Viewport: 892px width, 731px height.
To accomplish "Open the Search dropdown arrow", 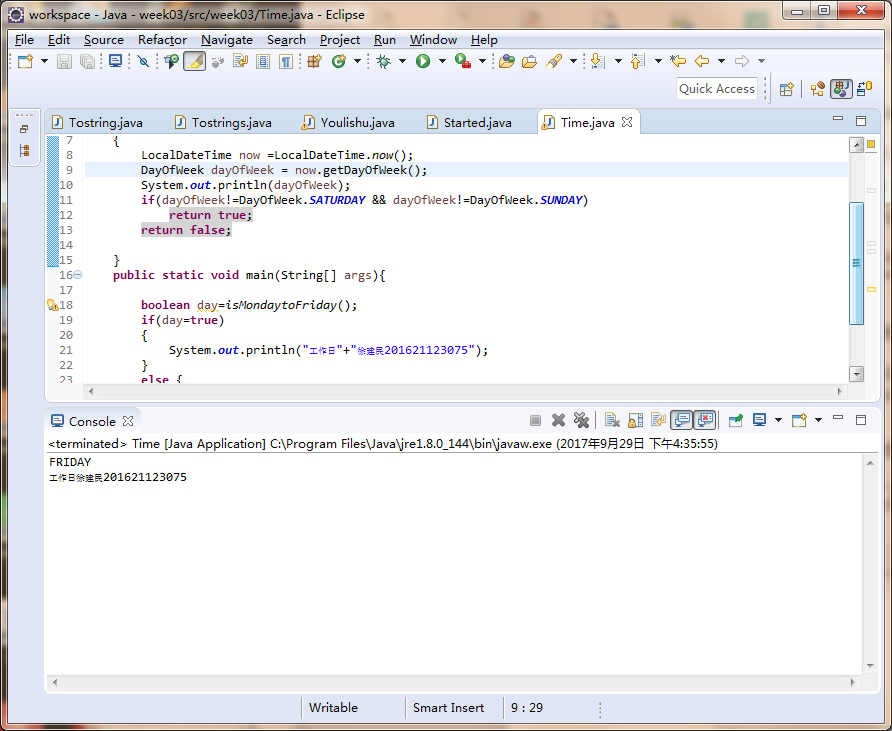I will (x=573, y=61).
